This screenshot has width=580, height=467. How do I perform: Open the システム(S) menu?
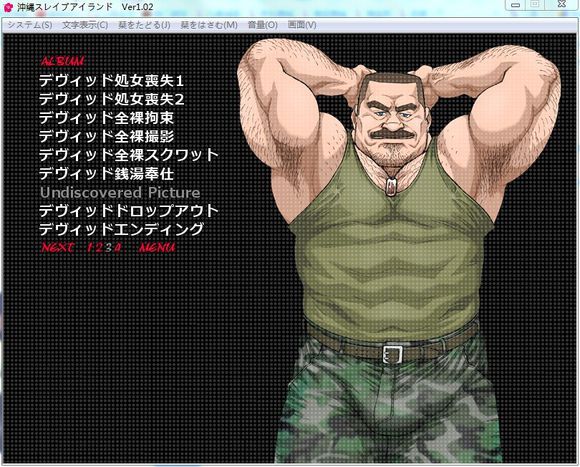[x=30, y=25]
